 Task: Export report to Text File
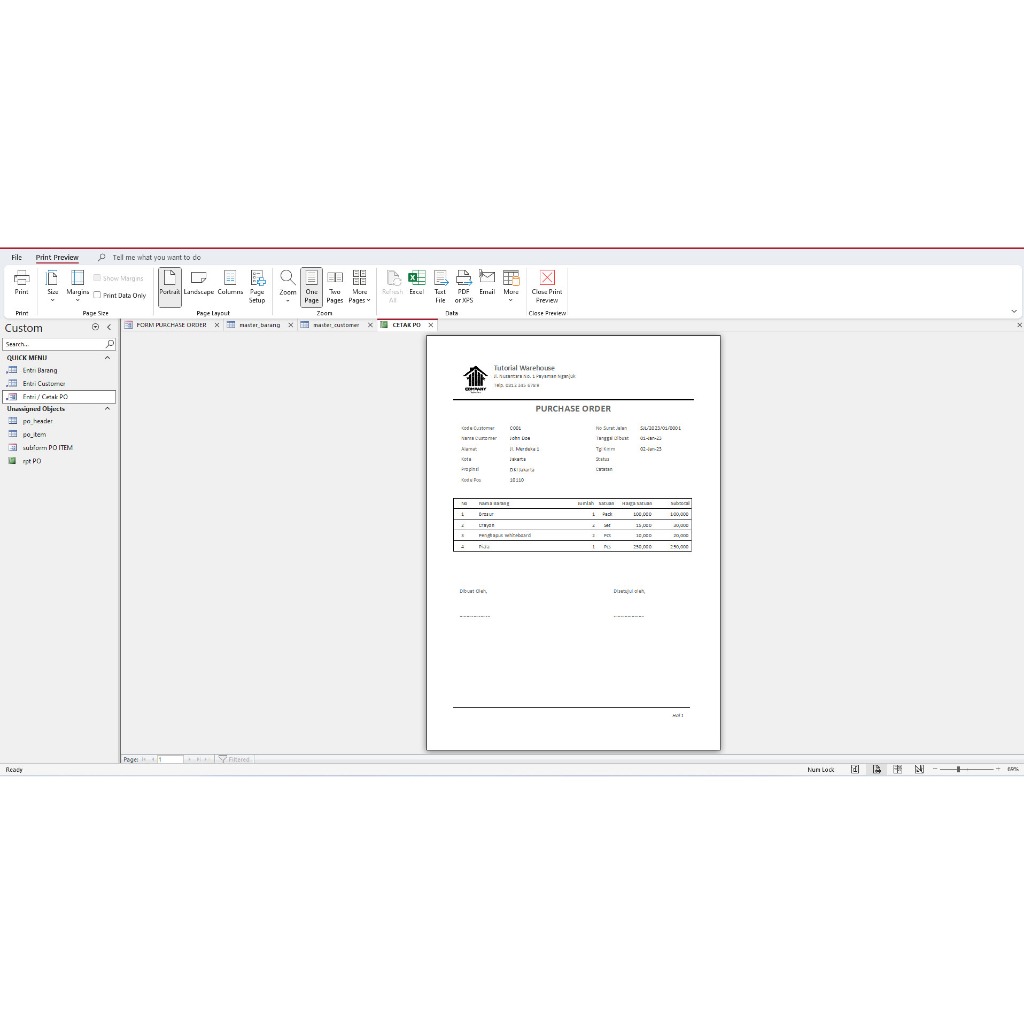click(x=440, y=287)
